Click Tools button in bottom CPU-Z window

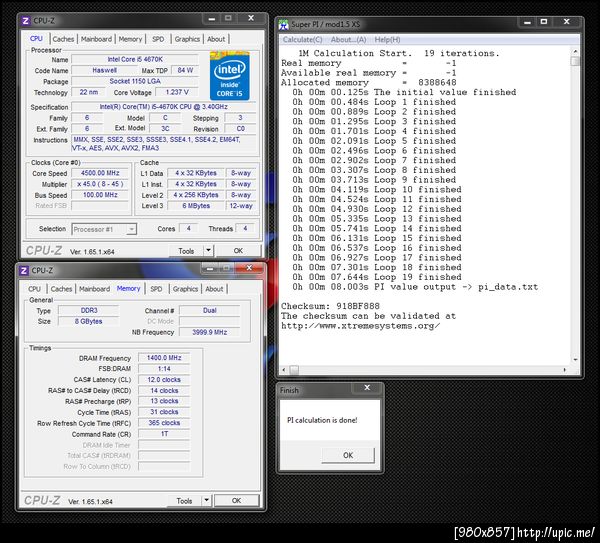tap(184, 501)
